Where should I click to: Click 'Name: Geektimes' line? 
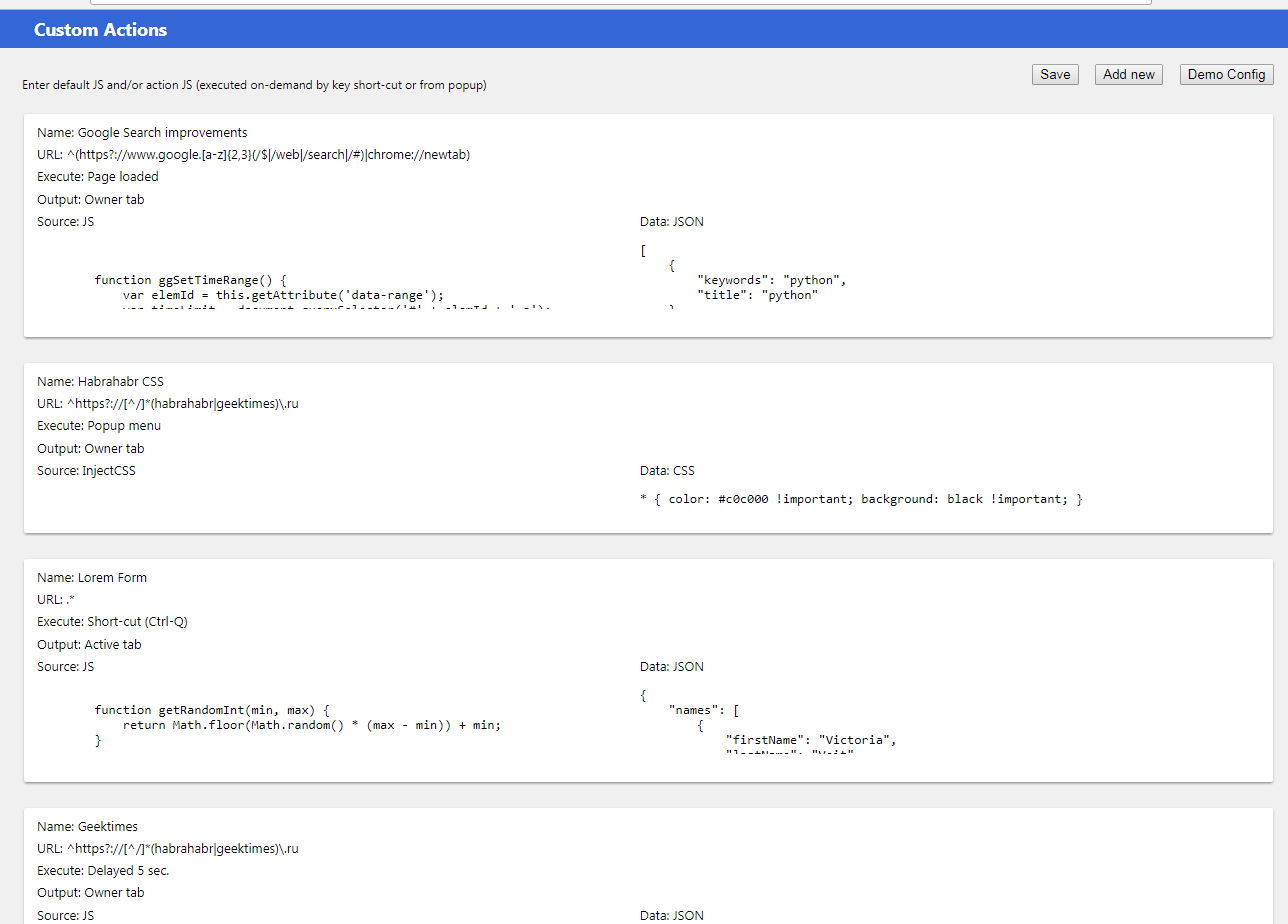pyautogui.click(x=88, y=827)
